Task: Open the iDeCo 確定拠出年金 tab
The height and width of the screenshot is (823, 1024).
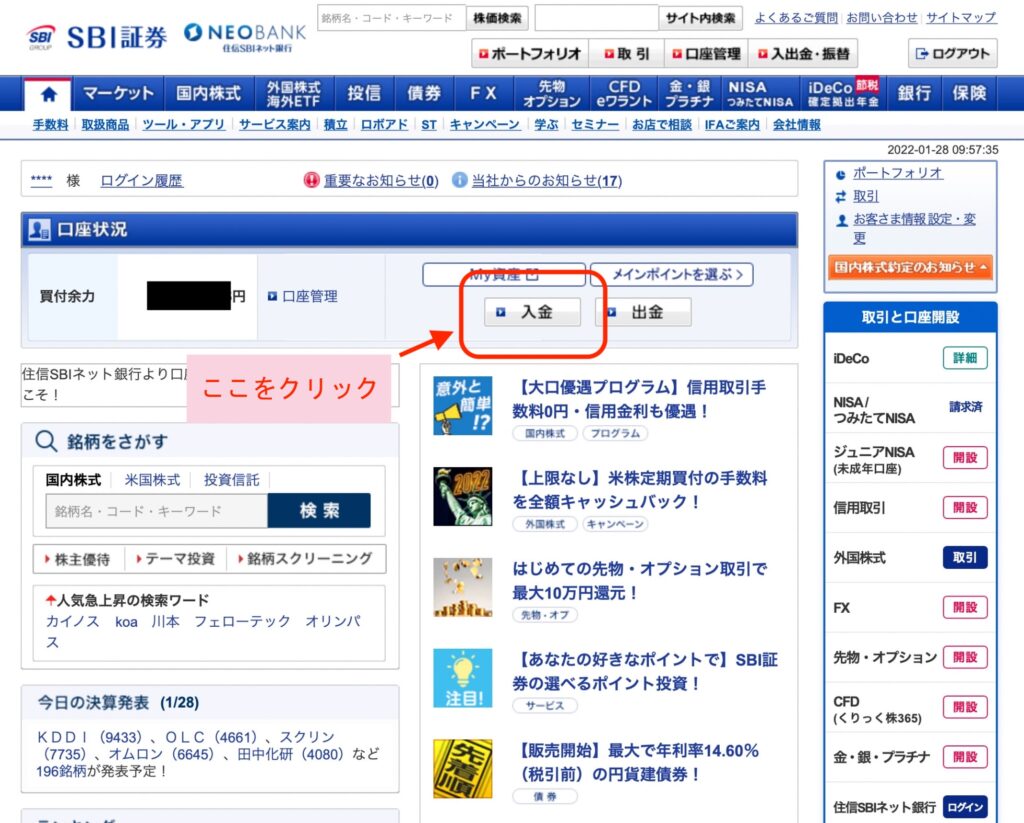Action: point(843,93)
